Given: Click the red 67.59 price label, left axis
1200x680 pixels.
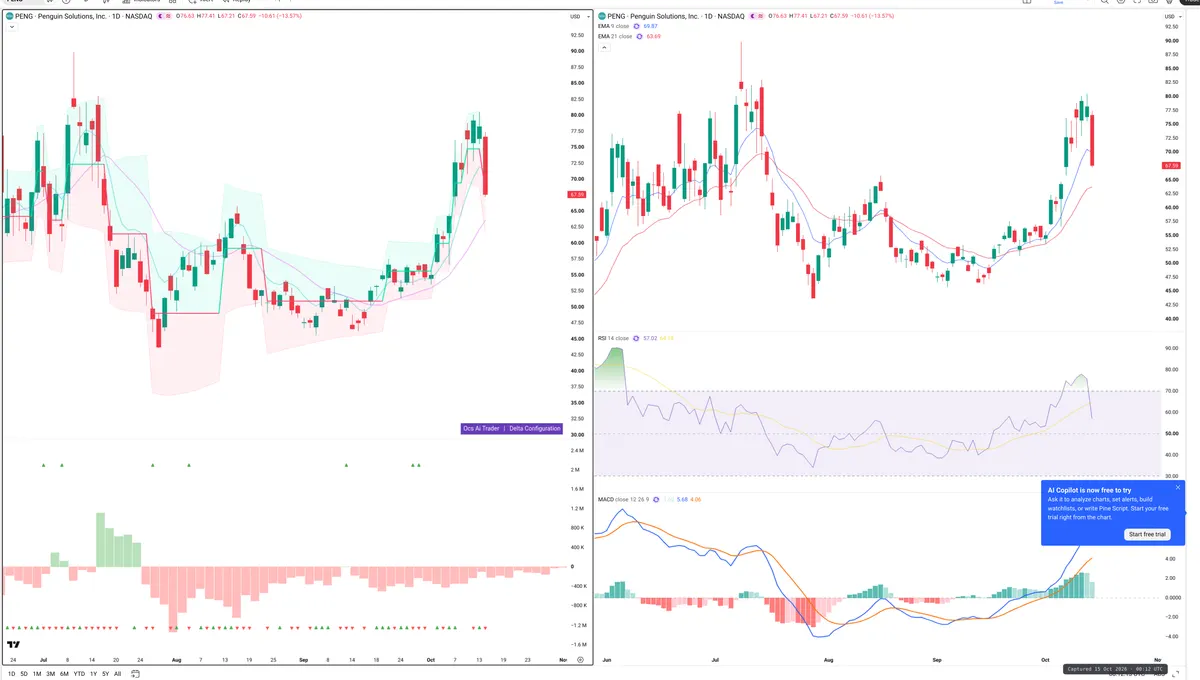Looking at the screenshot, I should click(x=576, y=194).
